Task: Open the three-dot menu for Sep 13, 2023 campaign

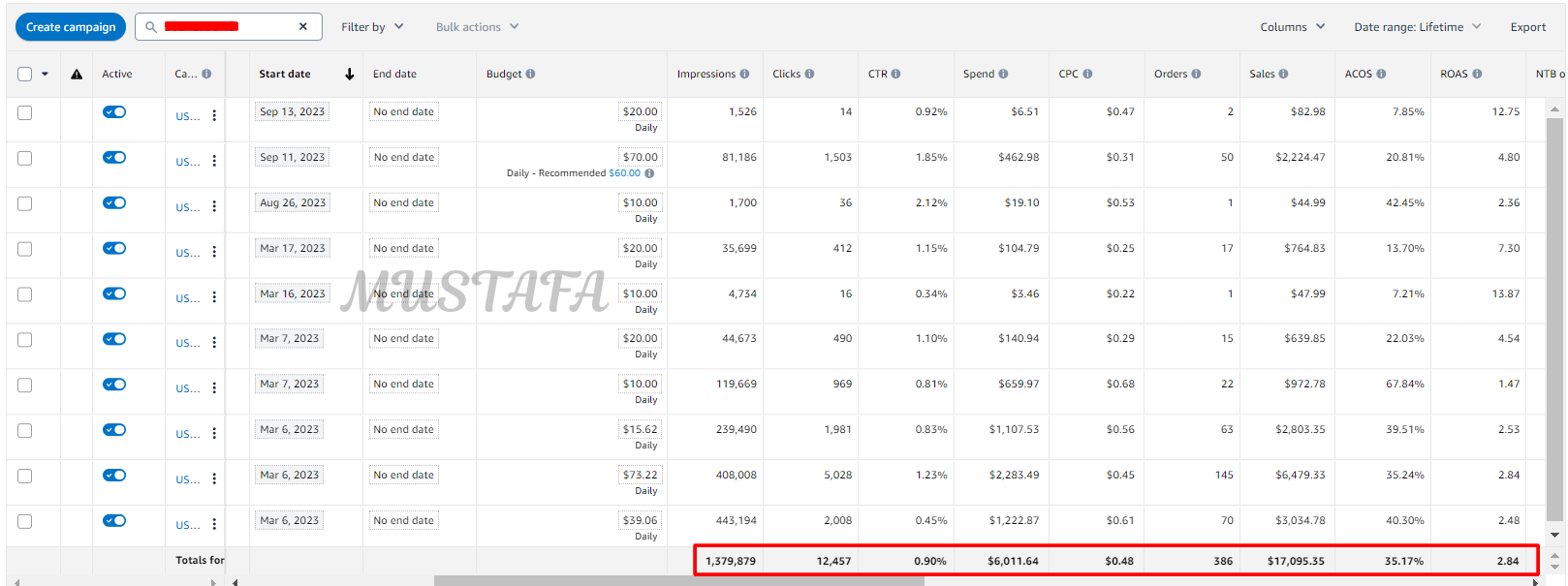Action: point(214,116)
